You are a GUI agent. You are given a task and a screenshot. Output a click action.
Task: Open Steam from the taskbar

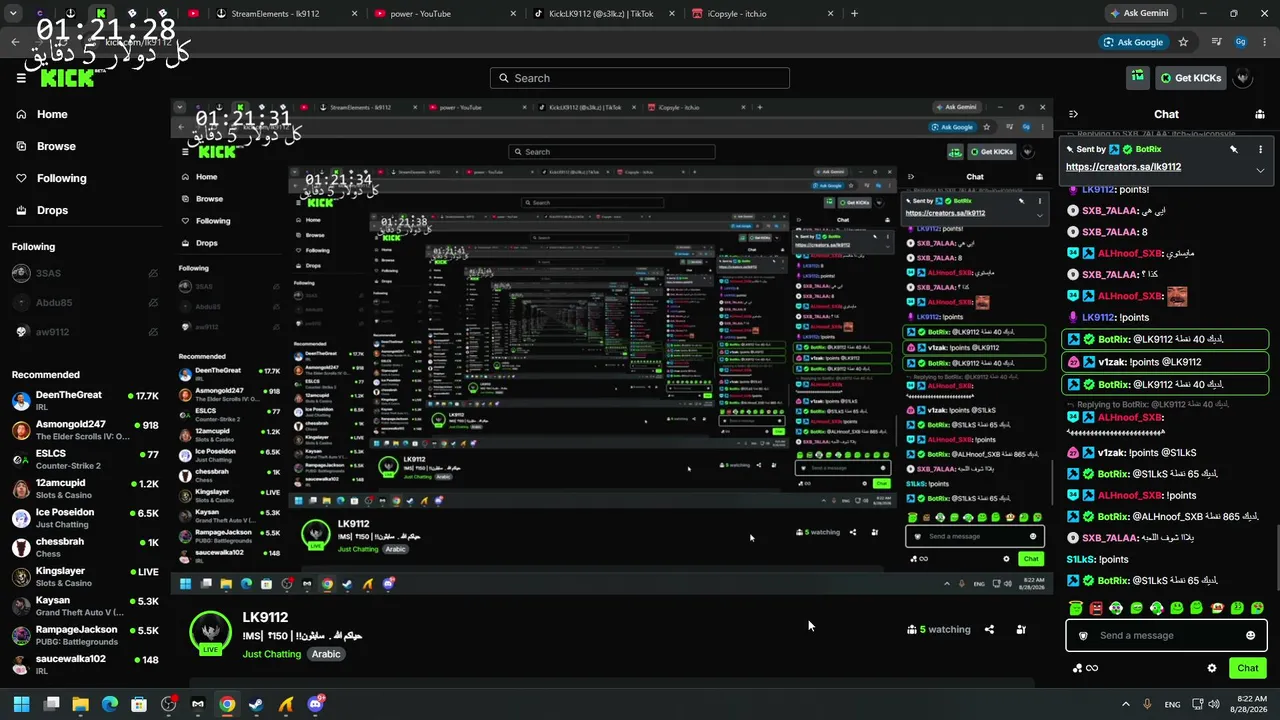257,704
